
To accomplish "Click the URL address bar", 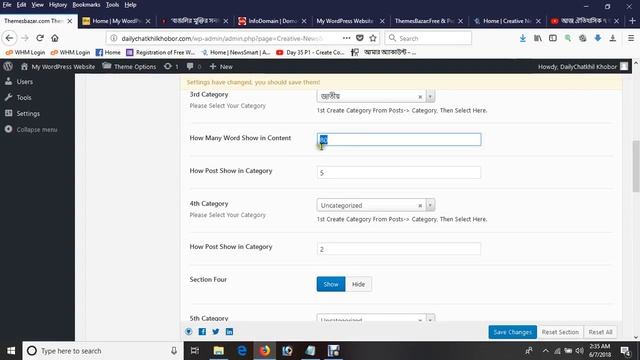I will [229, 38].
